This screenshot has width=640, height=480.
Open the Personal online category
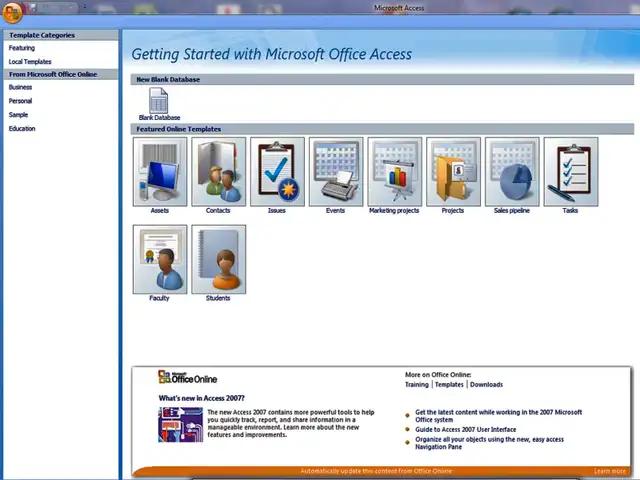[x=20, y=101]
